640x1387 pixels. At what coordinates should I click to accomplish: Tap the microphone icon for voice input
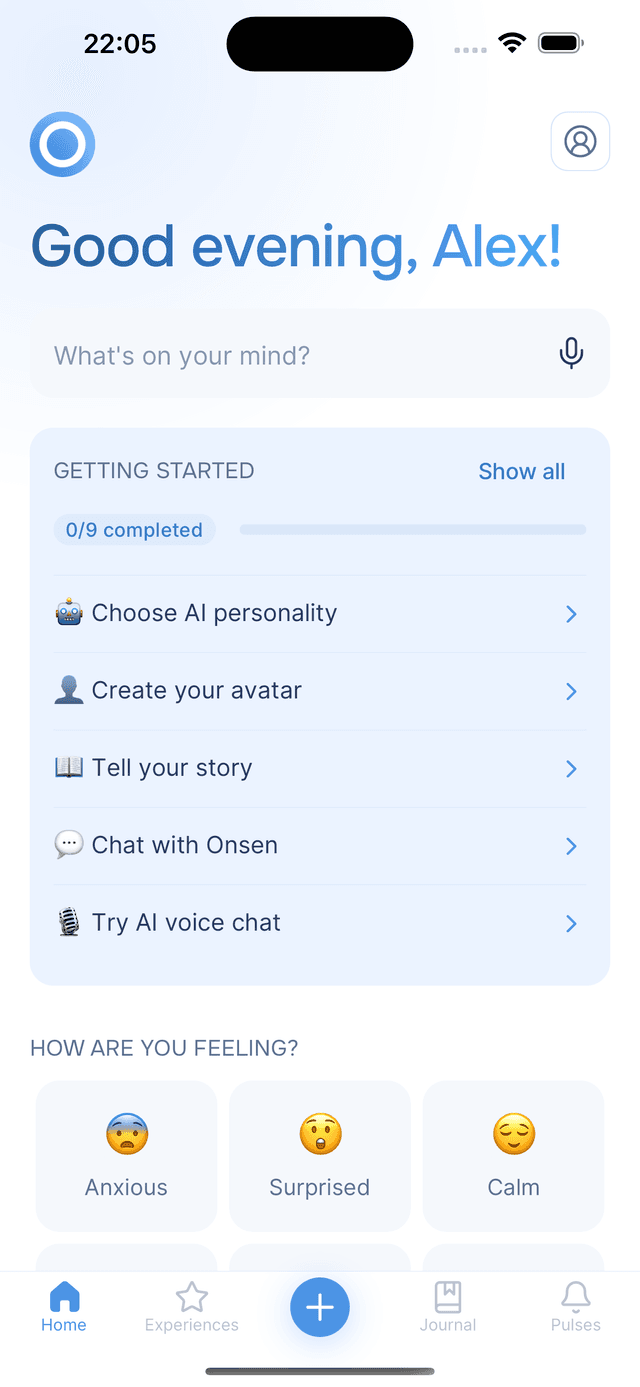[571, 353]
